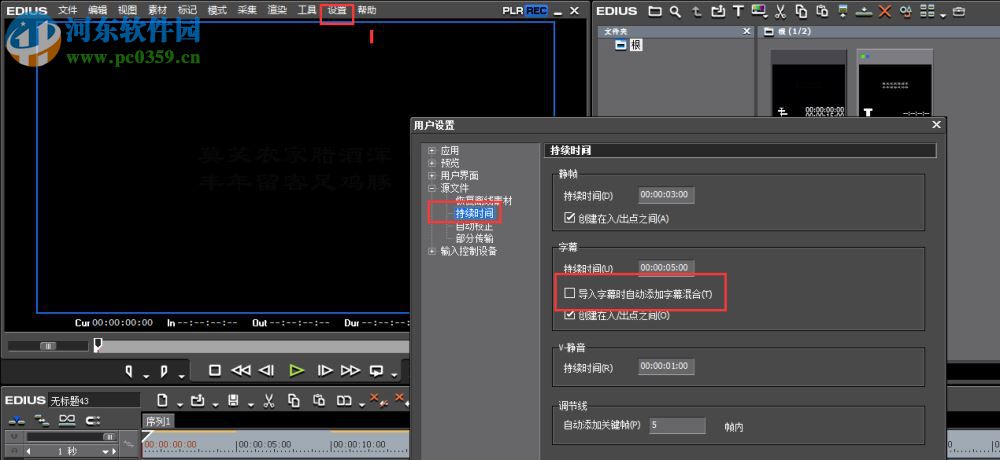Viewport: 1000px width, 460px height.
Task: Expand the 预览 tree node
Action: (x=432, y=163)
